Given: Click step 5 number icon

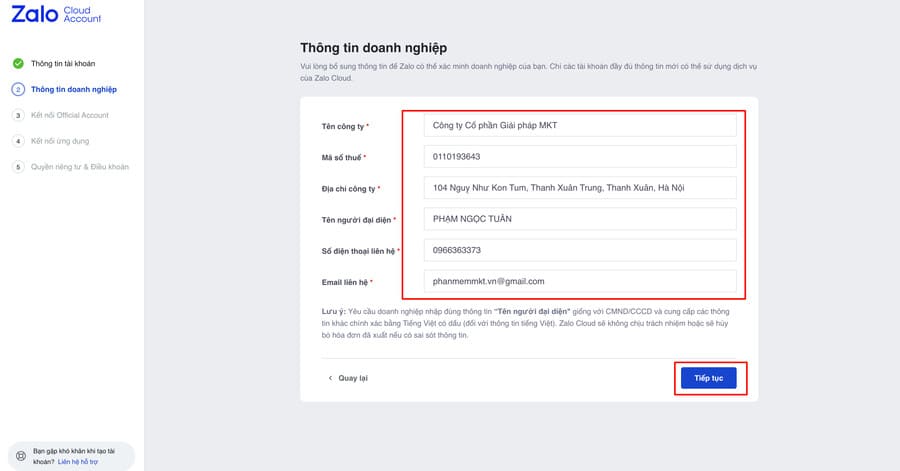Looking at the screenshot, I should (18, 167).
